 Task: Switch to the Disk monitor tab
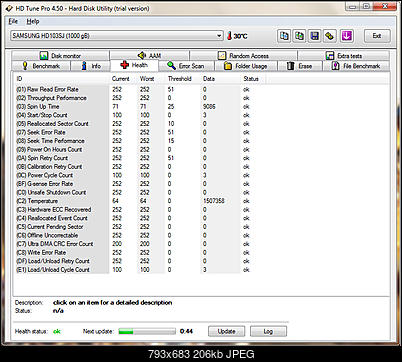click(60, 56)
